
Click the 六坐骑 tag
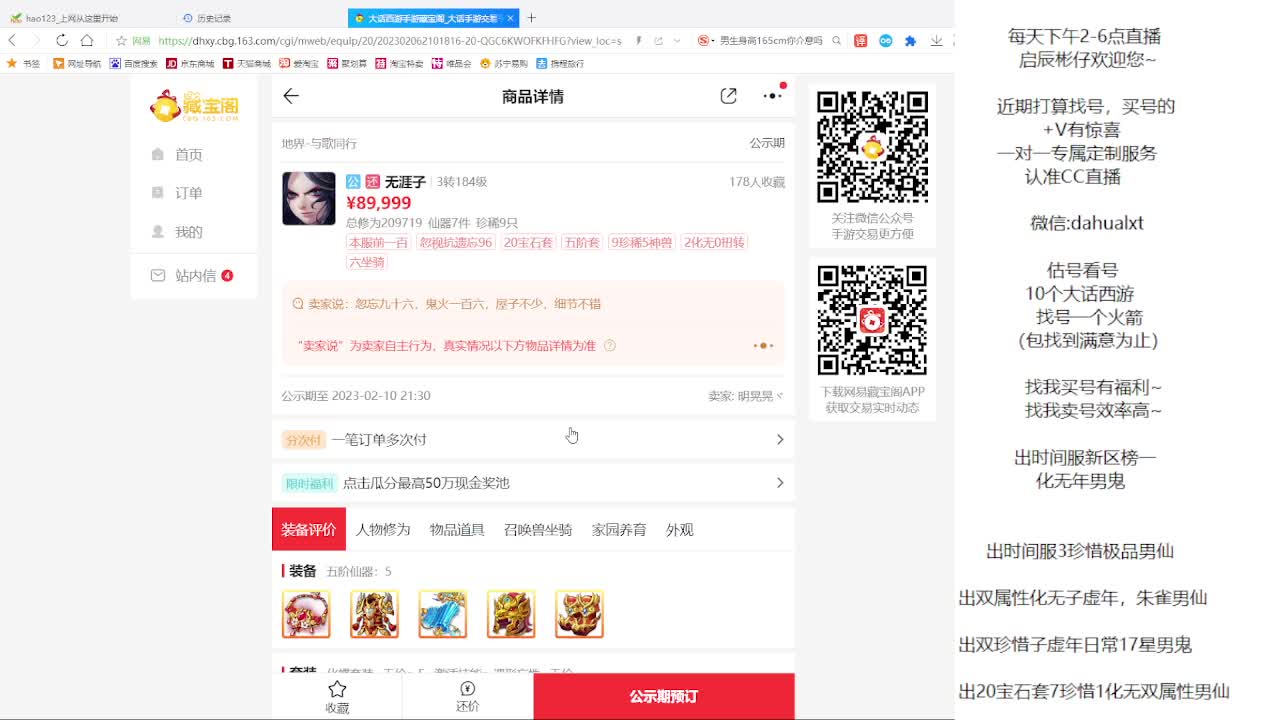pos(366,262)
